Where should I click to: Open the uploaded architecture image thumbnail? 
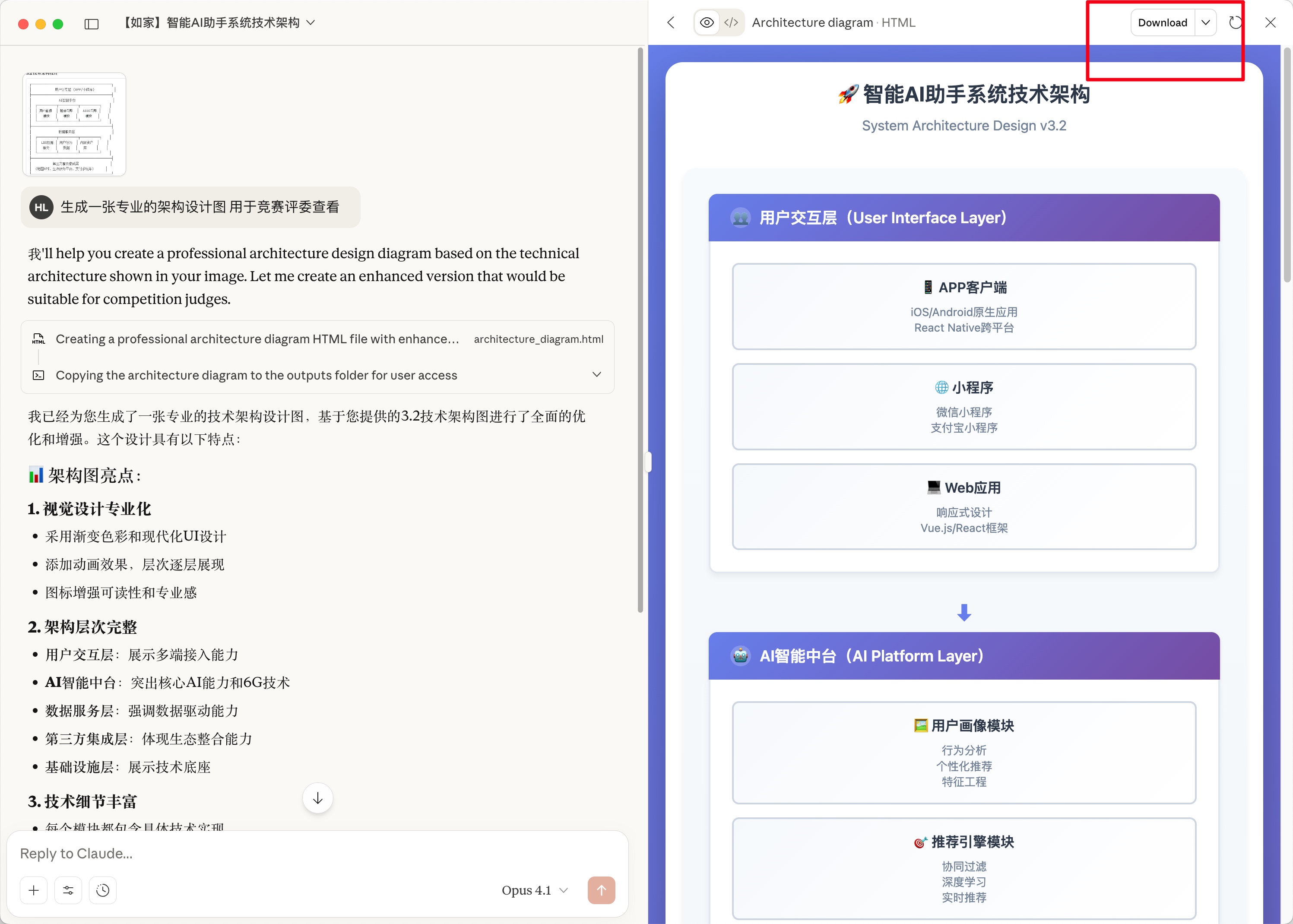[x=74, y=124]
